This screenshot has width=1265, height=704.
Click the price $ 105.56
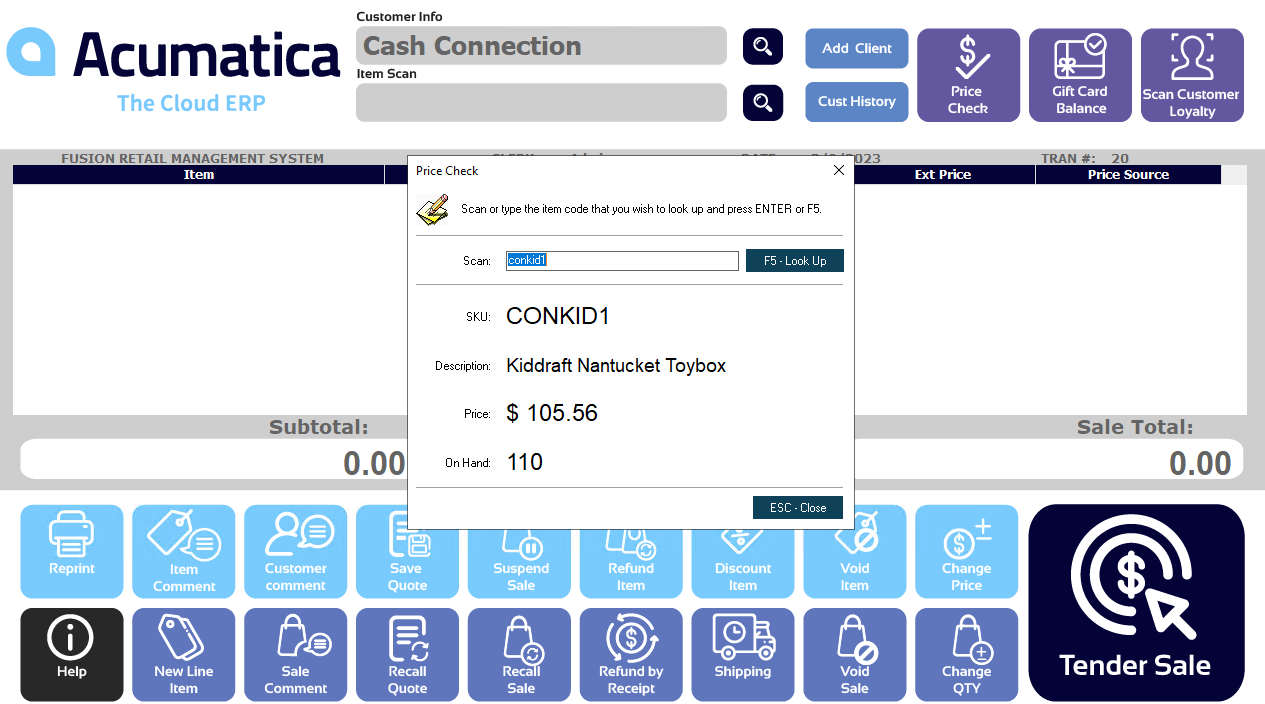tap(552, 413)
